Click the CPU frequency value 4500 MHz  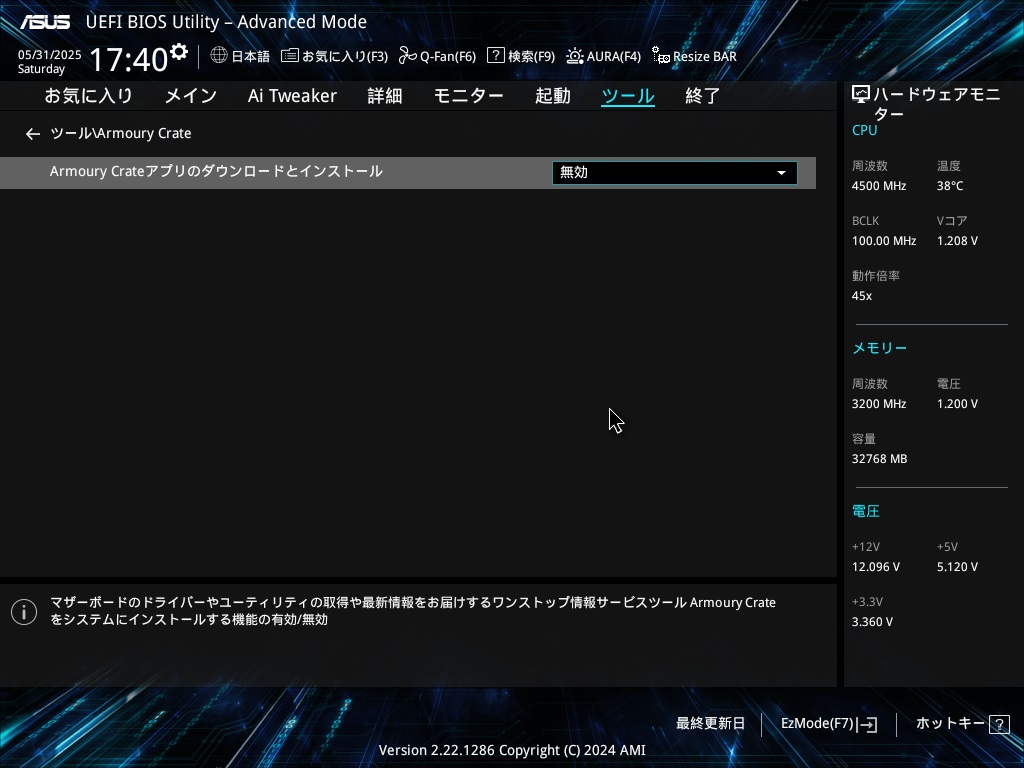[878, 186]
